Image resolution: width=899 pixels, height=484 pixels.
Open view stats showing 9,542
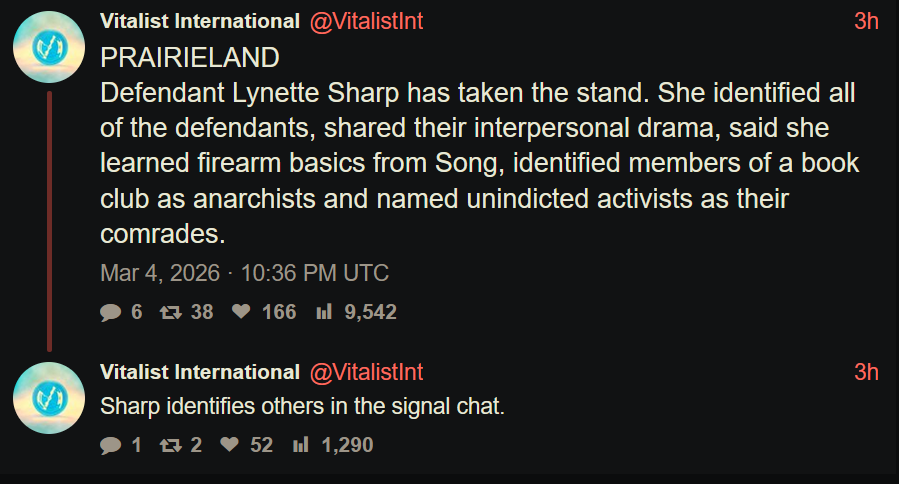tap(324, 312)
